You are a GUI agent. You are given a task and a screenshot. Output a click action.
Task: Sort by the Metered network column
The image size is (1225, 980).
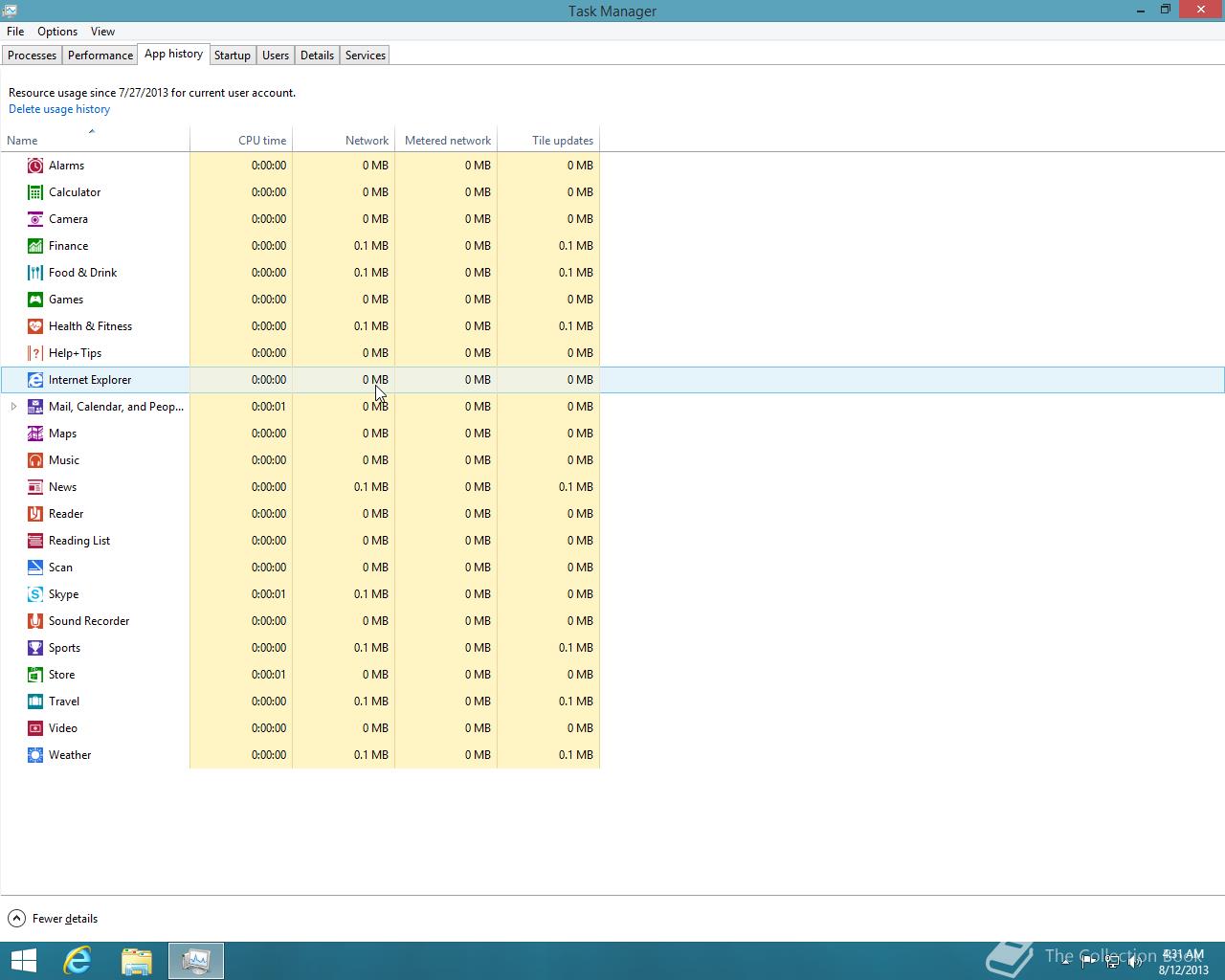[x=446, y=140]
